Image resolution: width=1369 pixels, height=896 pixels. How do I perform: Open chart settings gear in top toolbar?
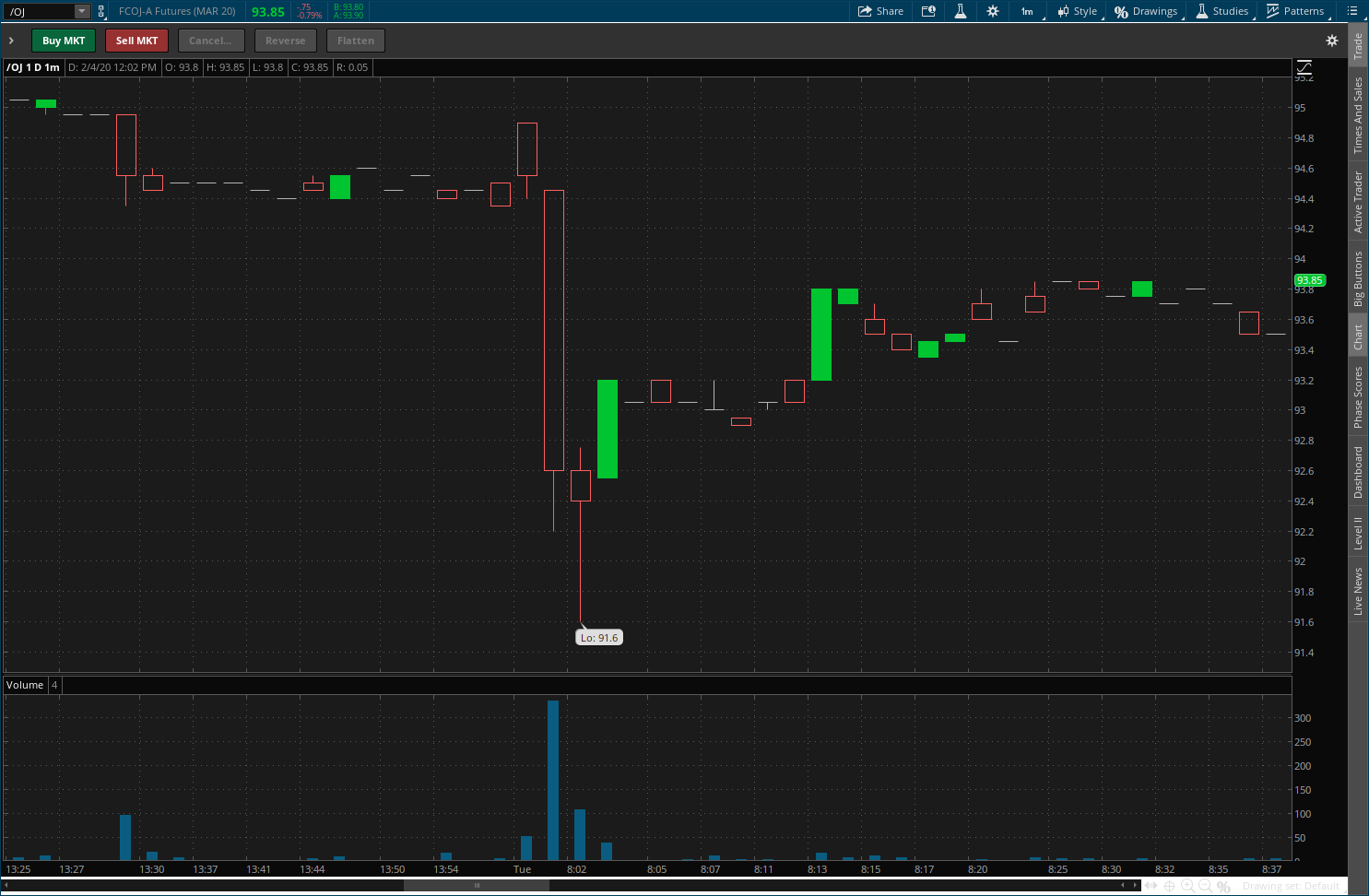tap(993, 11)
